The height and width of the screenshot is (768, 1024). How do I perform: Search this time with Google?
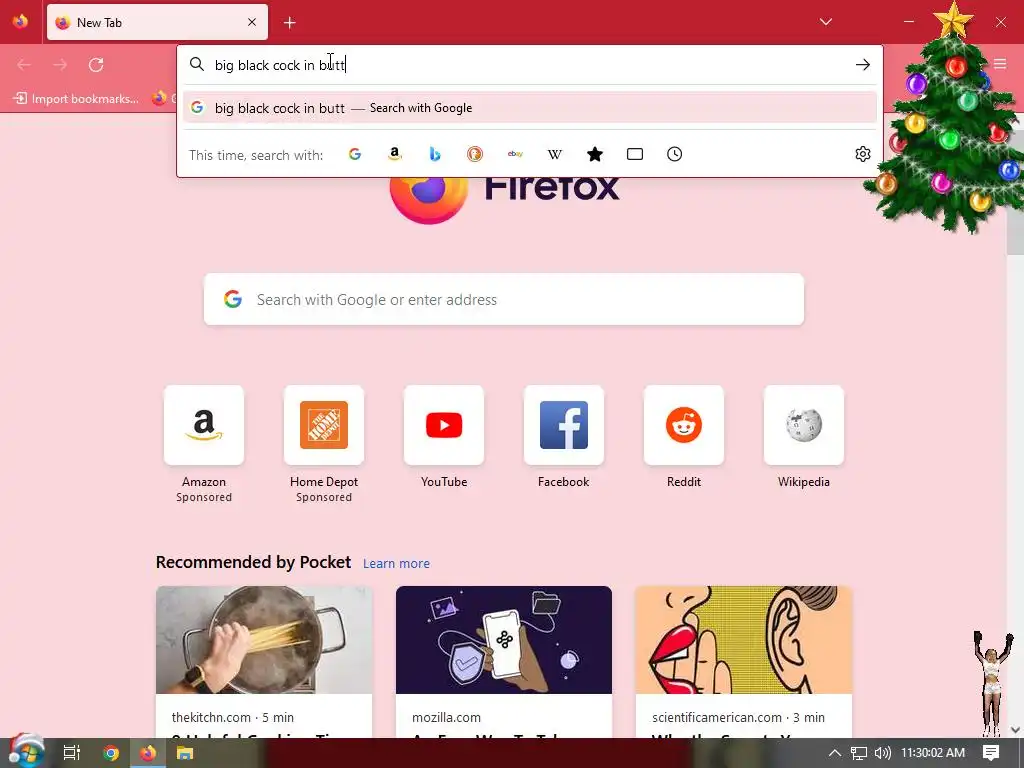355,154
